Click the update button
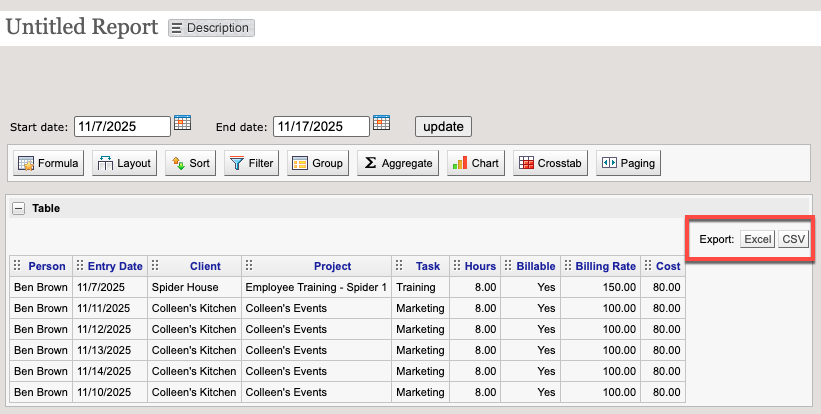Viewport: 821px width, 414px height. (443, 127)
